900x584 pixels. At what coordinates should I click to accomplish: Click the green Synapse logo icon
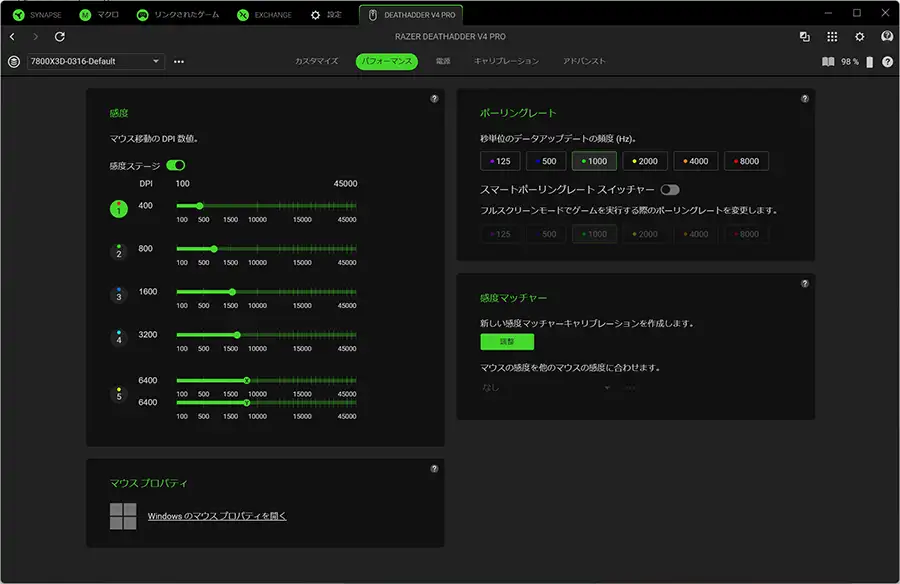[19, 15]
